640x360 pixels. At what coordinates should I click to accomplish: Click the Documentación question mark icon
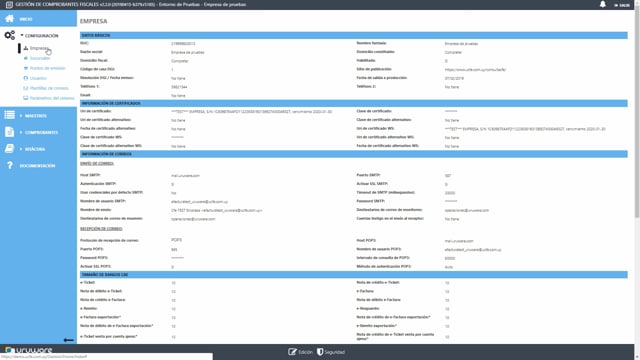pyautogui.click(x=10, y=165)
